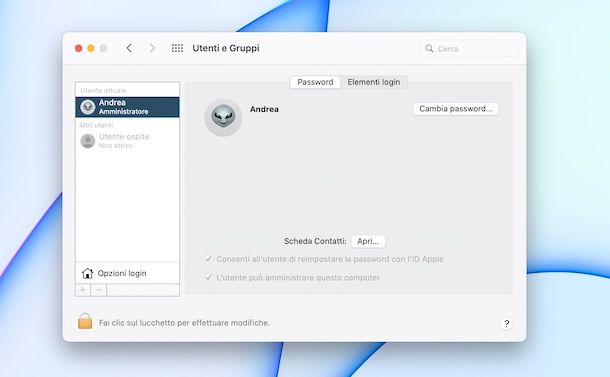Click the 'Utente attuale' header
This screenshot has width=610, height=377.
[x=103, y=91]
